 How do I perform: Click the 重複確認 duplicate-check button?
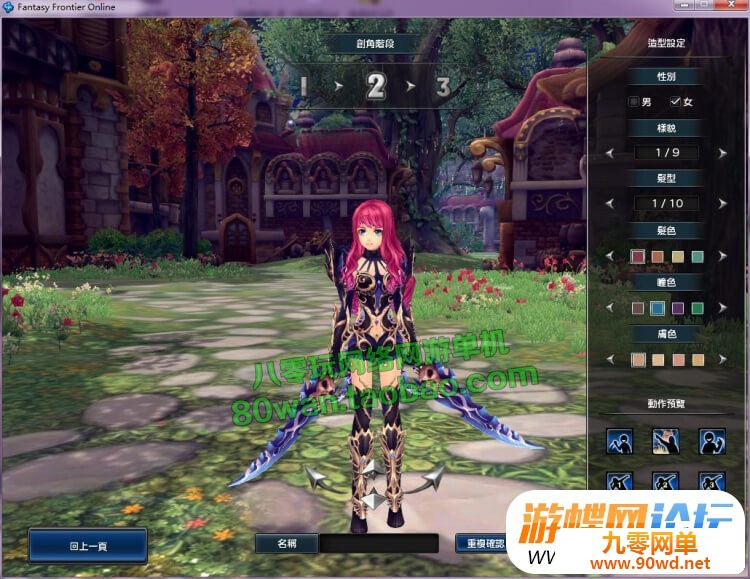(x=481, y=544)
